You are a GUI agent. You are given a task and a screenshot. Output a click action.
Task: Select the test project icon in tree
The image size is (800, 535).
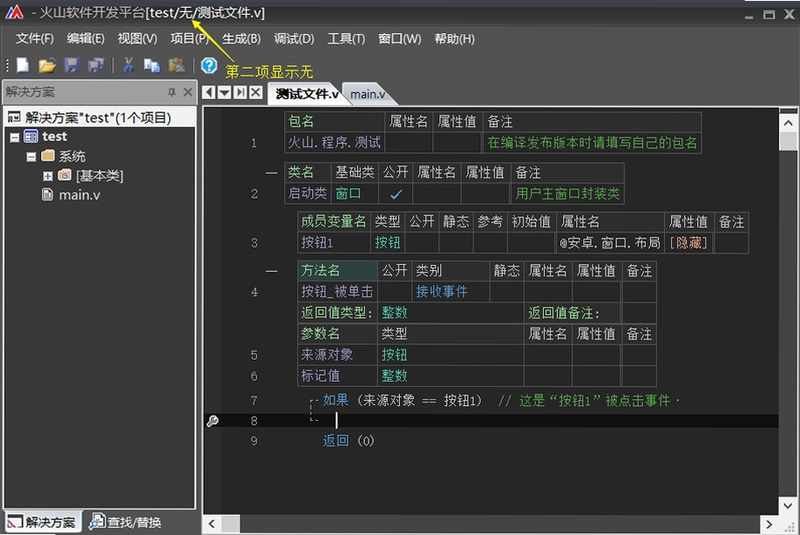pyautogui.click(x=31, y=137)
